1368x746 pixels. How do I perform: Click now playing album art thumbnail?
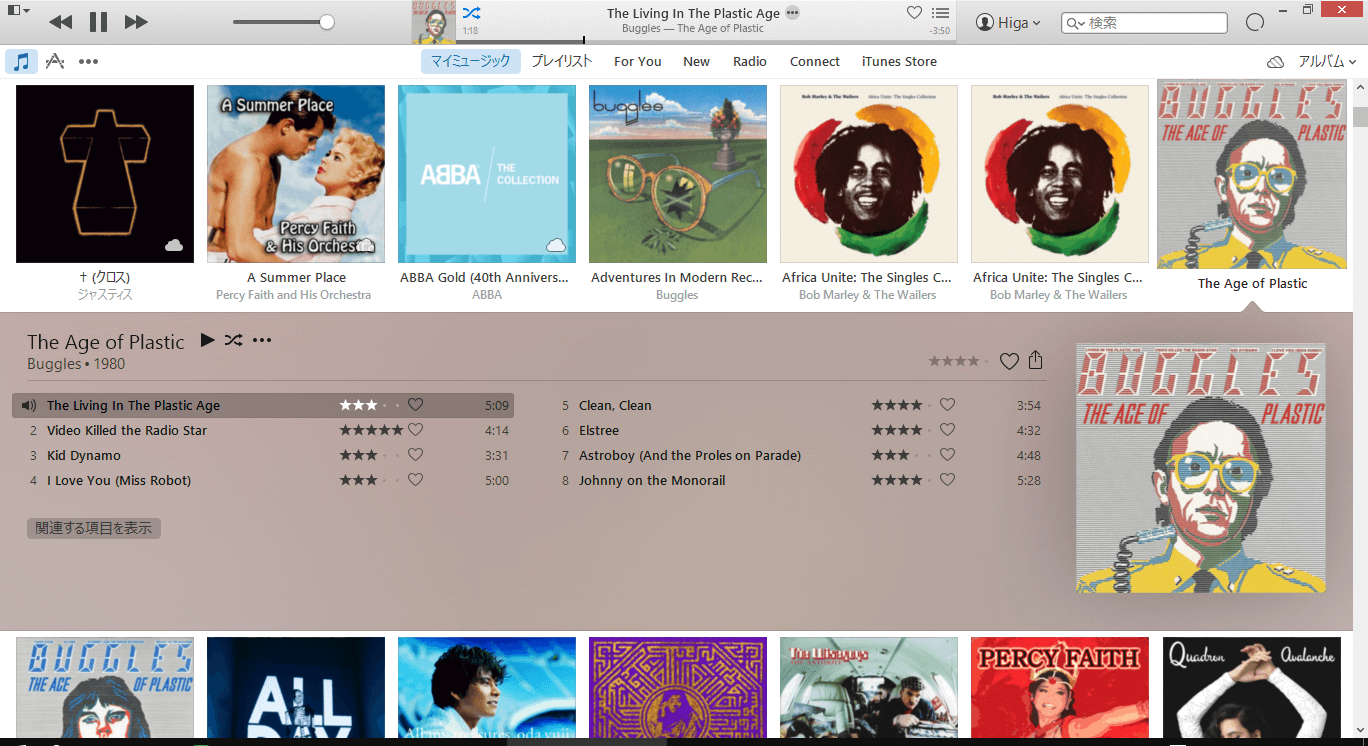[x=433, y=22]
